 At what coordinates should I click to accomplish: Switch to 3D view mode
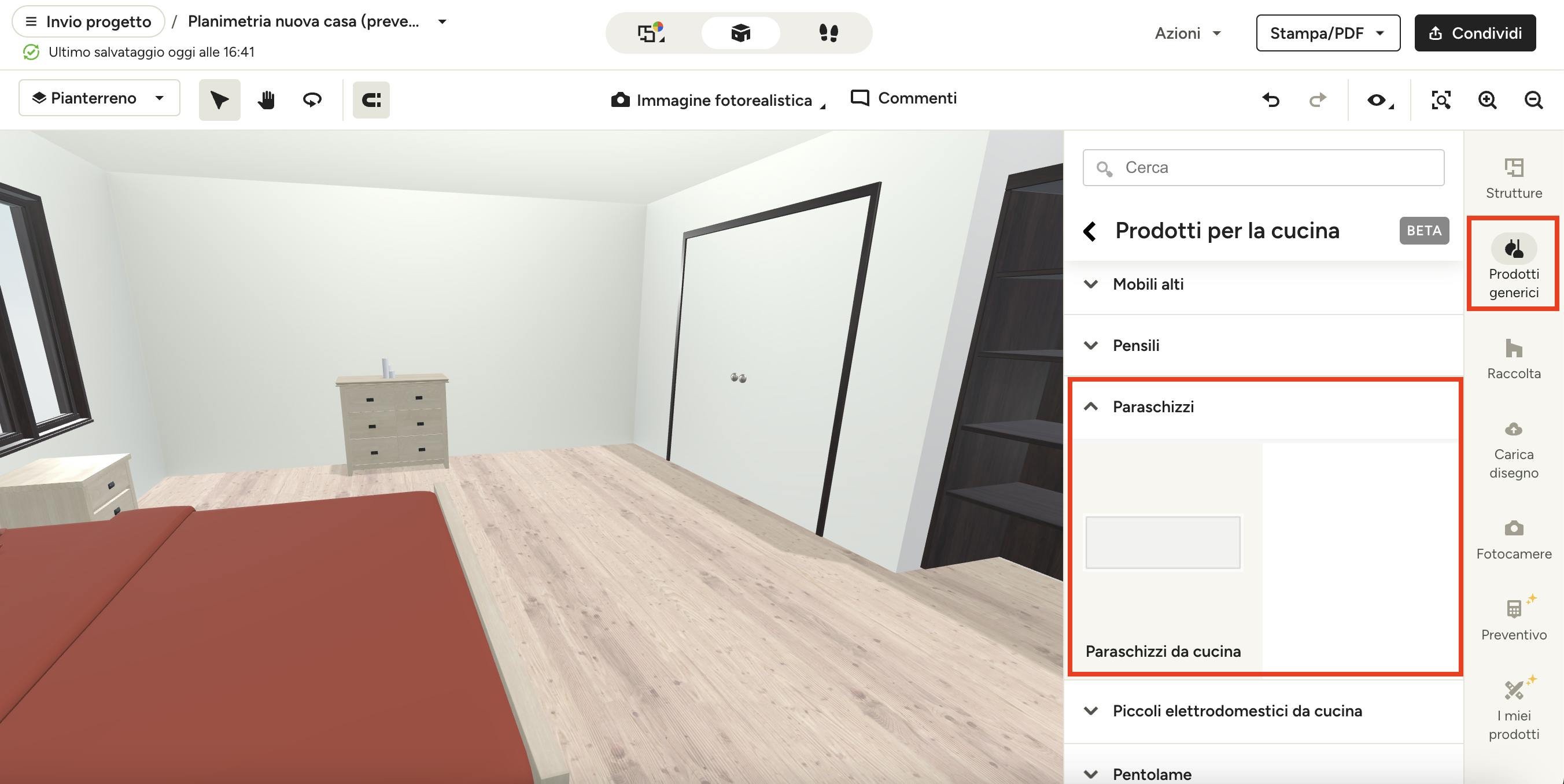pyautogui.click(x=740, y=33)
